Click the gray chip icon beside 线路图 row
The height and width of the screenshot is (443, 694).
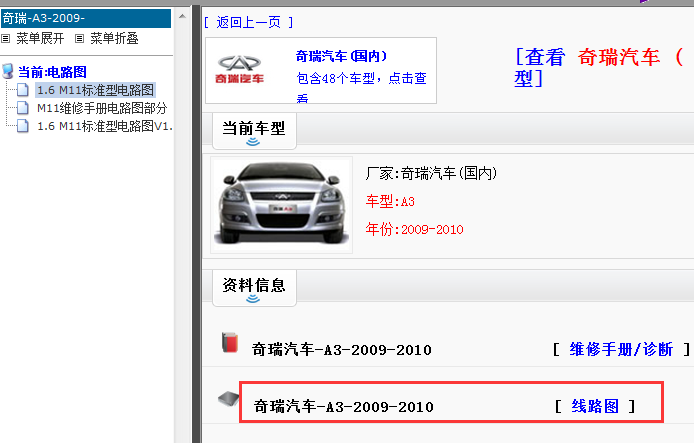click(x=229, y=399)
